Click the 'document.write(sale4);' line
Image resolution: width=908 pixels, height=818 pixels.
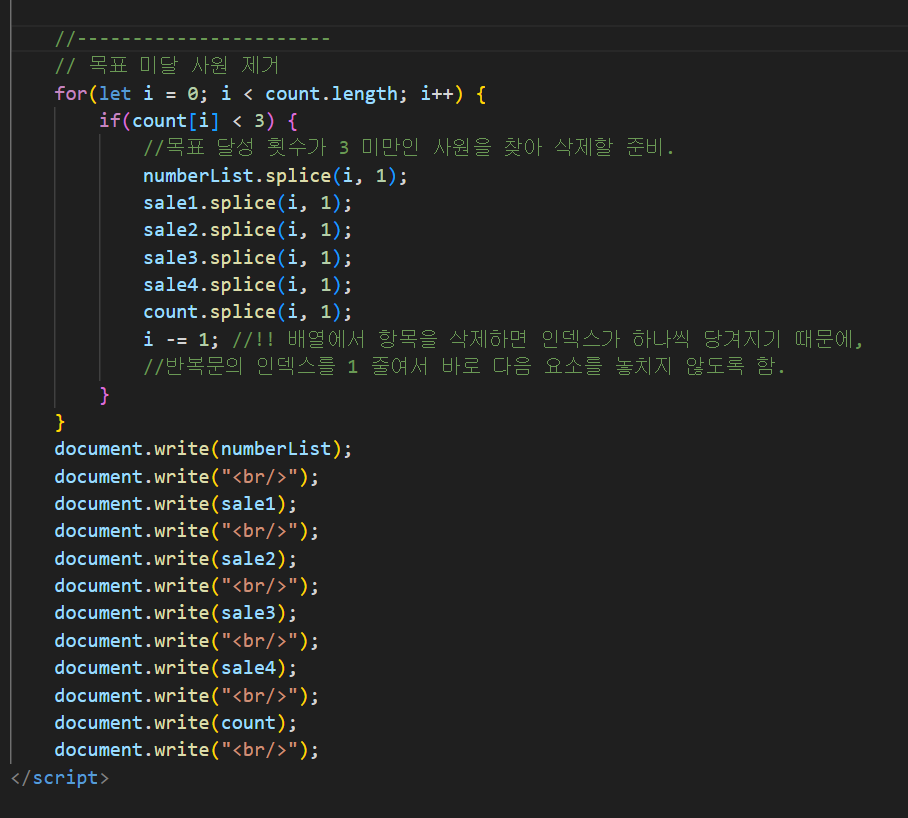coord(175,668)
